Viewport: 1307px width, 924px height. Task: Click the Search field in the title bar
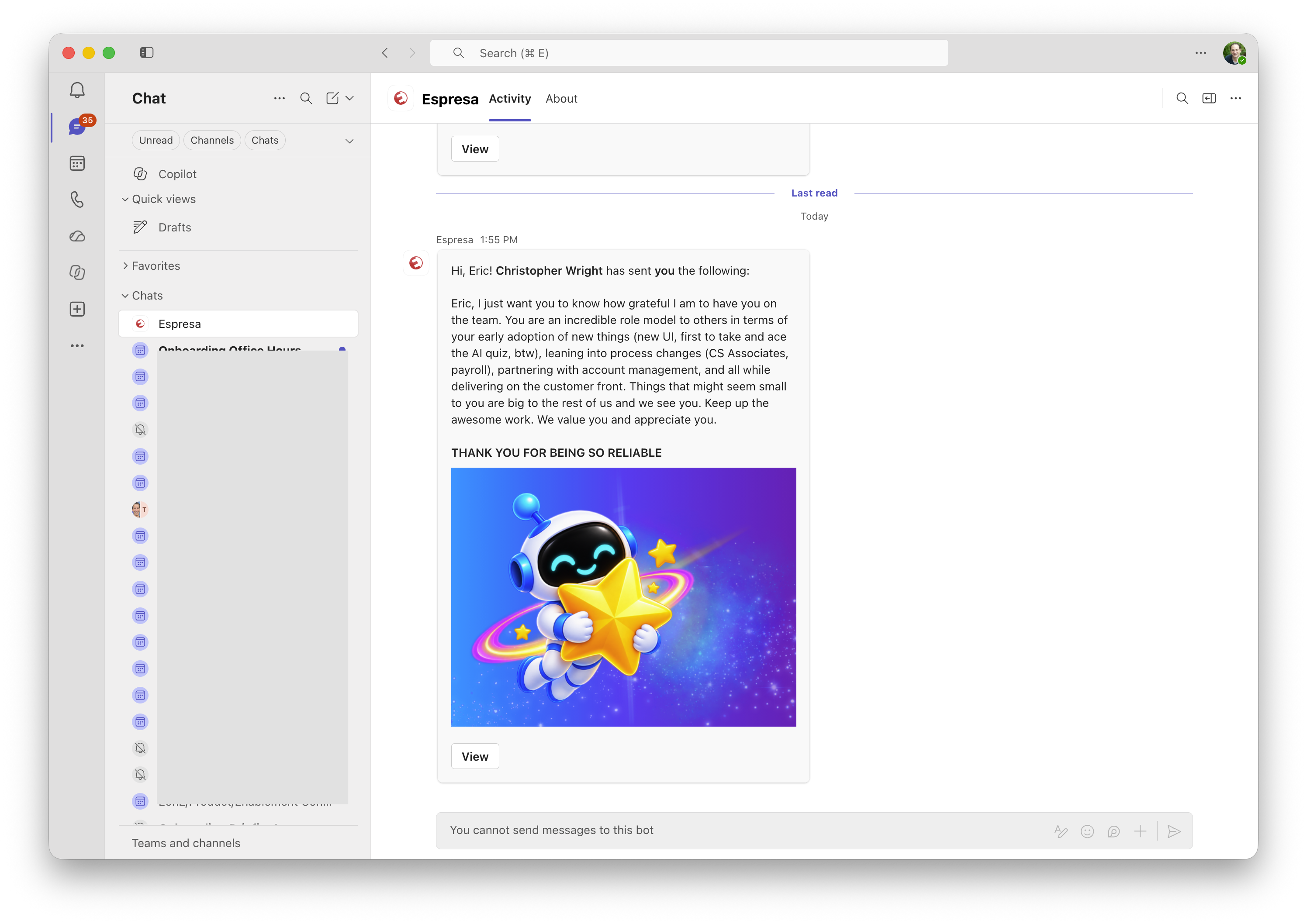[x=689, y=53]
